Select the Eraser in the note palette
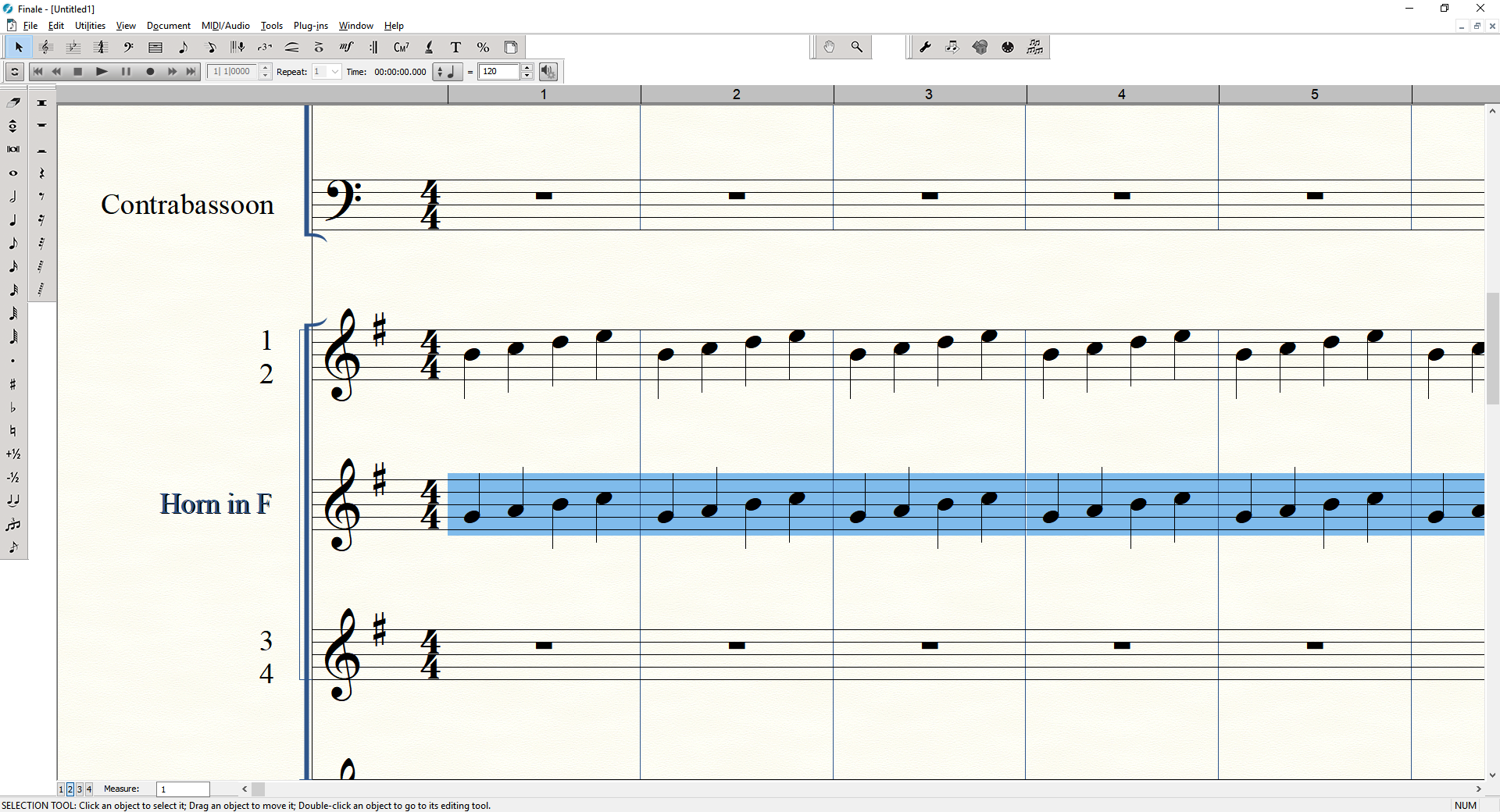This screenshot has width=1500, height=812. coord(13,102)
